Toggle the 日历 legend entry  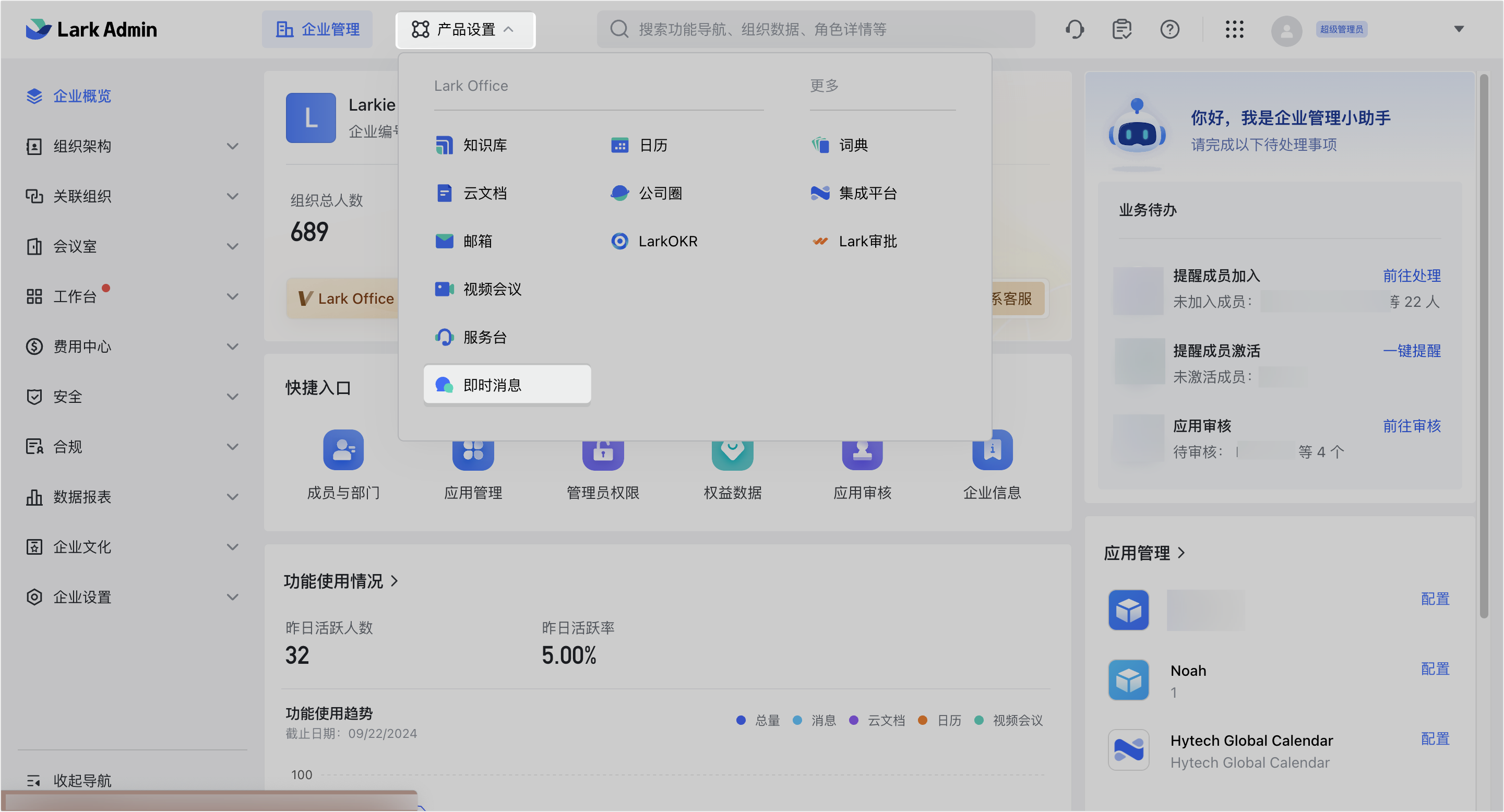pyautogui.click(x=939, y=720)
